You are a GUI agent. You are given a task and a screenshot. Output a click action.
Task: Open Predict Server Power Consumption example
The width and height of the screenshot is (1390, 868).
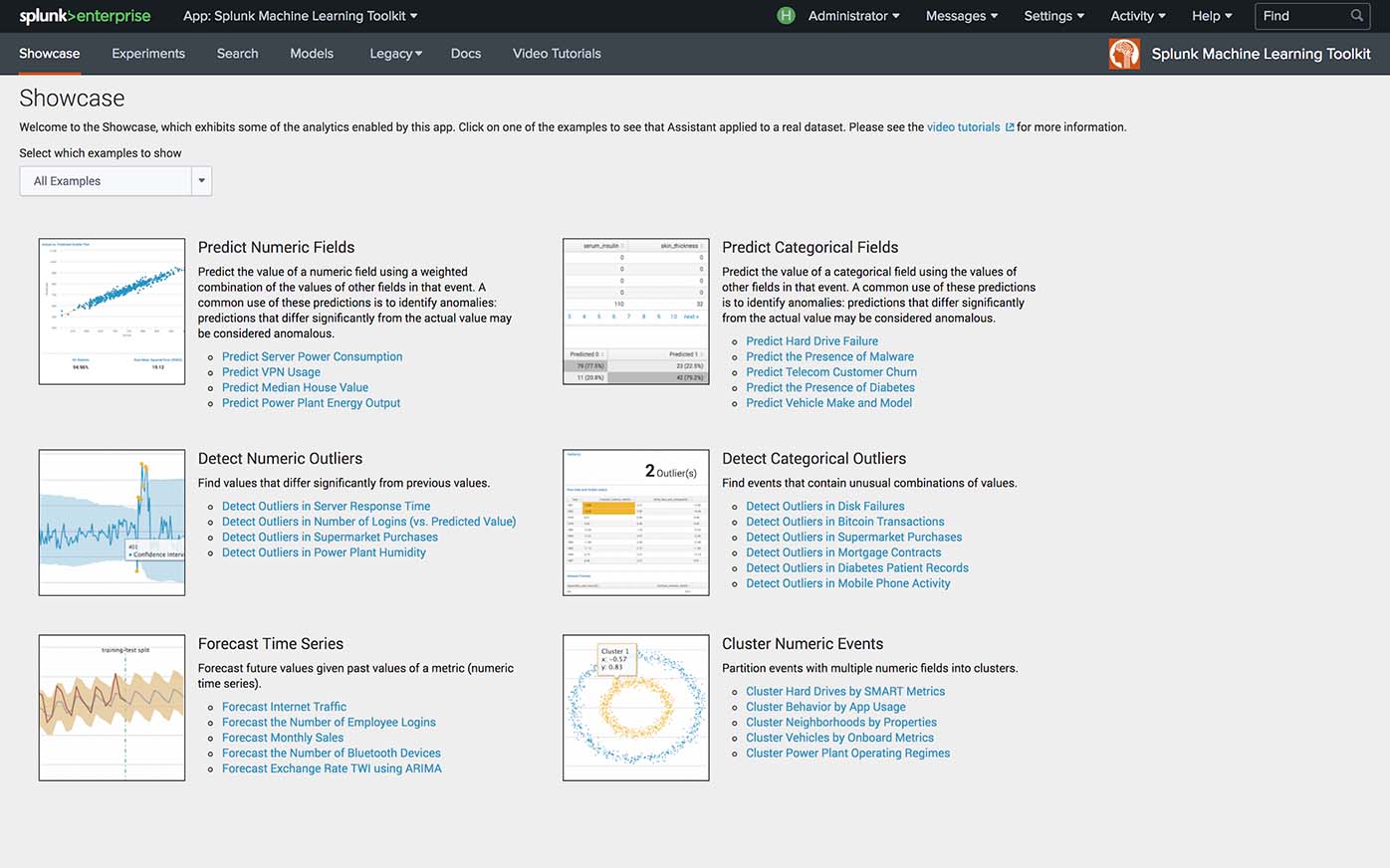[x=312, y=356]
